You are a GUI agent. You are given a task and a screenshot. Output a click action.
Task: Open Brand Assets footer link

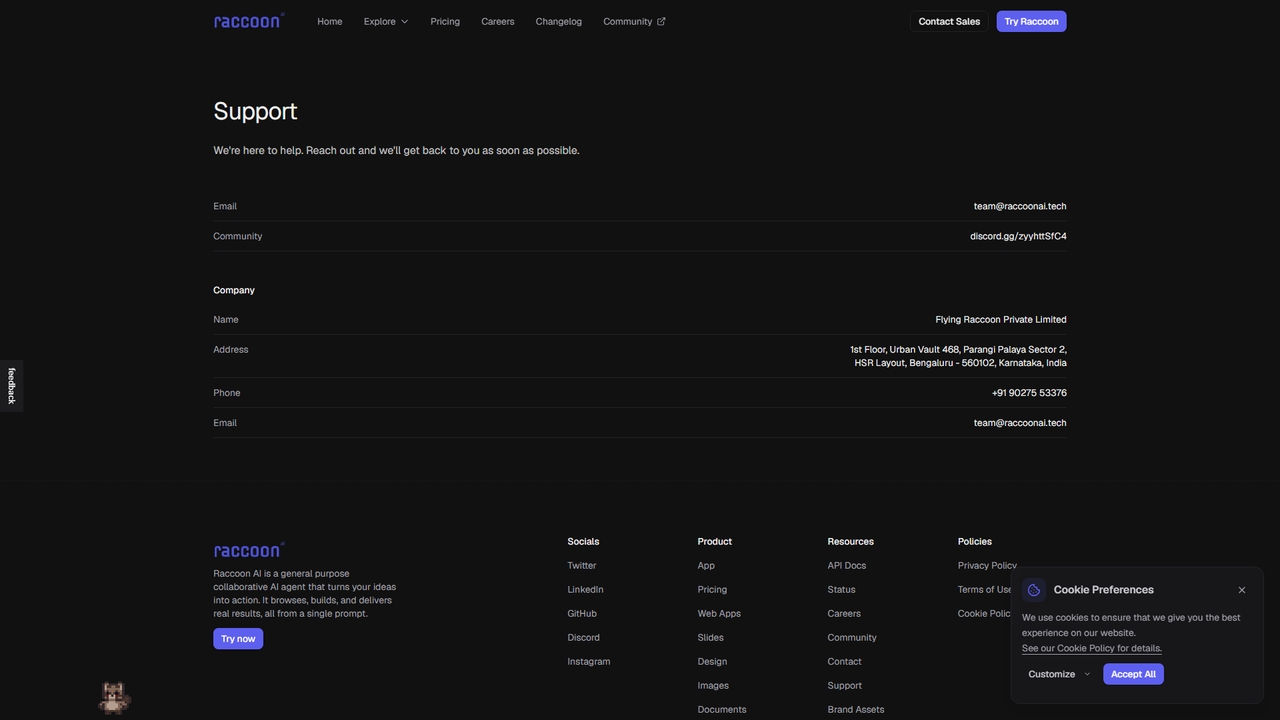point(856,709)
